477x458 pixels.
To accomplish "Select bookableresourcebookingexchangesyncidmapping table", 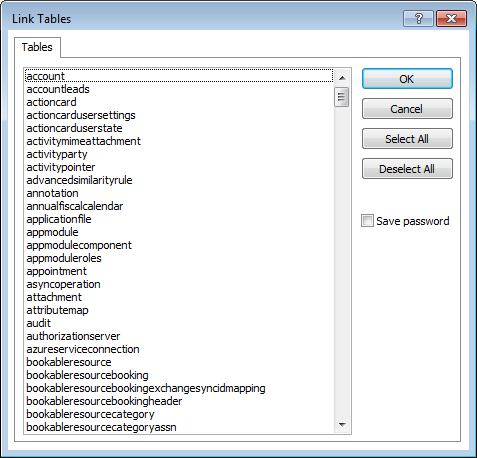I will pyautogui.click(x=179, y=388).
